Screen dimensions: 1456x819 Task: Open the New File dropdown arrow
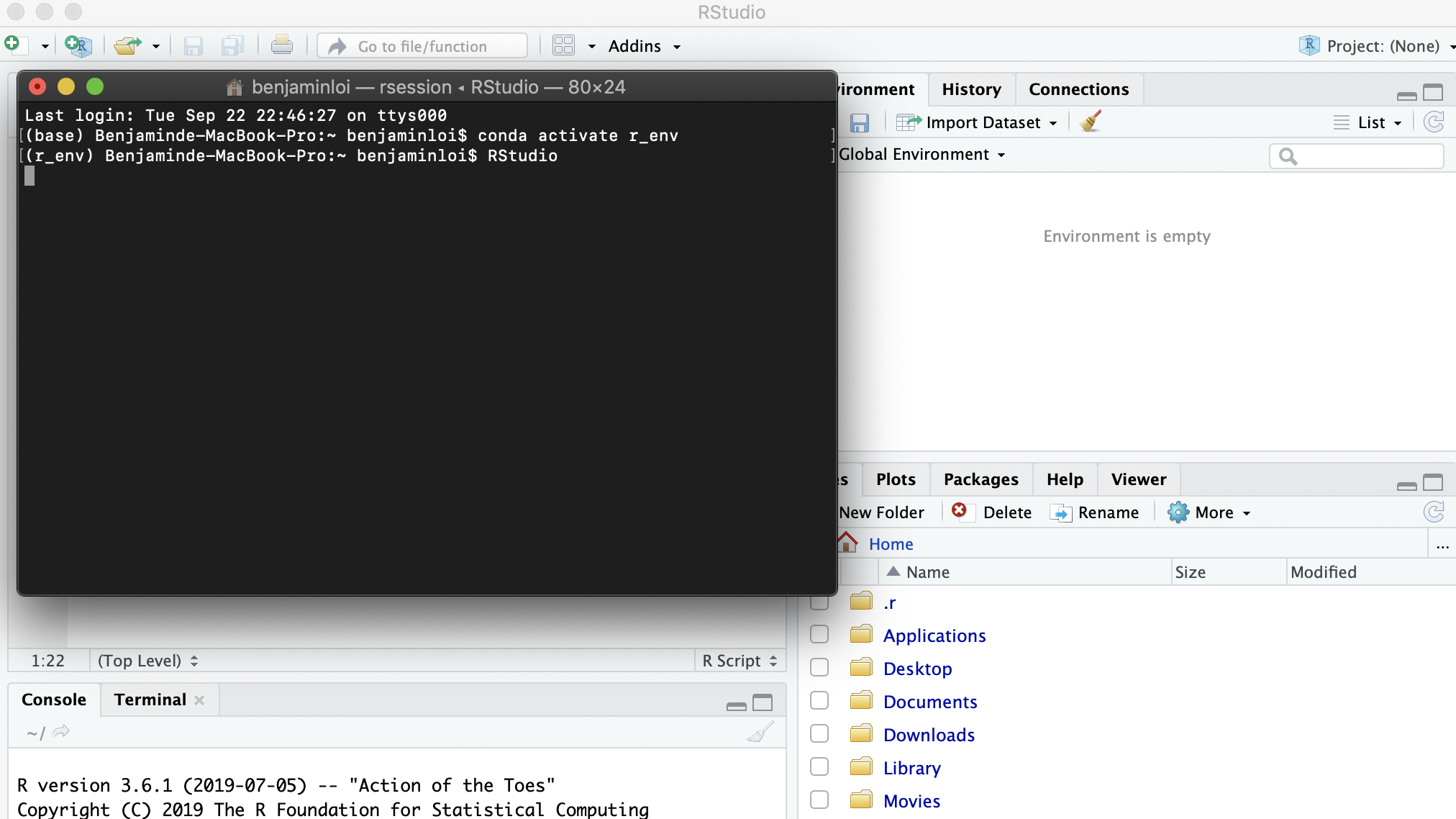(x=45, y=47)
